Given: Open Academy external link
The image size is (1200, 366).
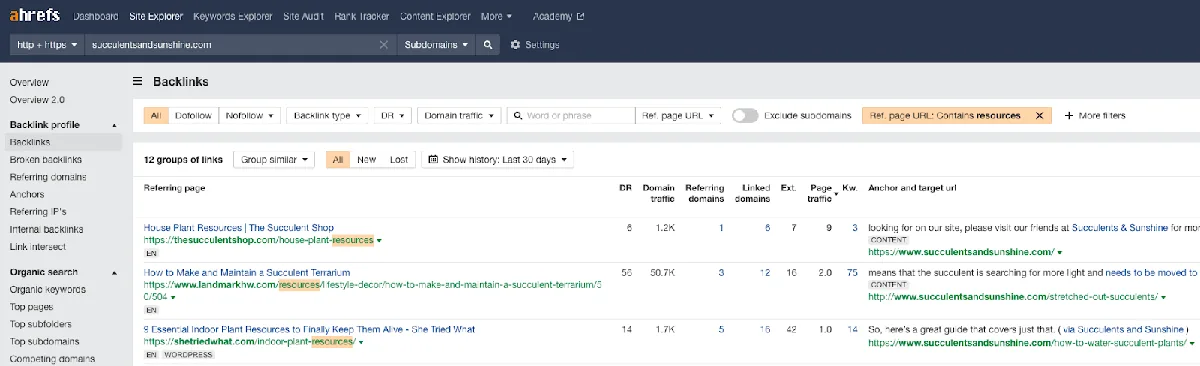Looking at the screenshot, I should [x=559, y=17].
